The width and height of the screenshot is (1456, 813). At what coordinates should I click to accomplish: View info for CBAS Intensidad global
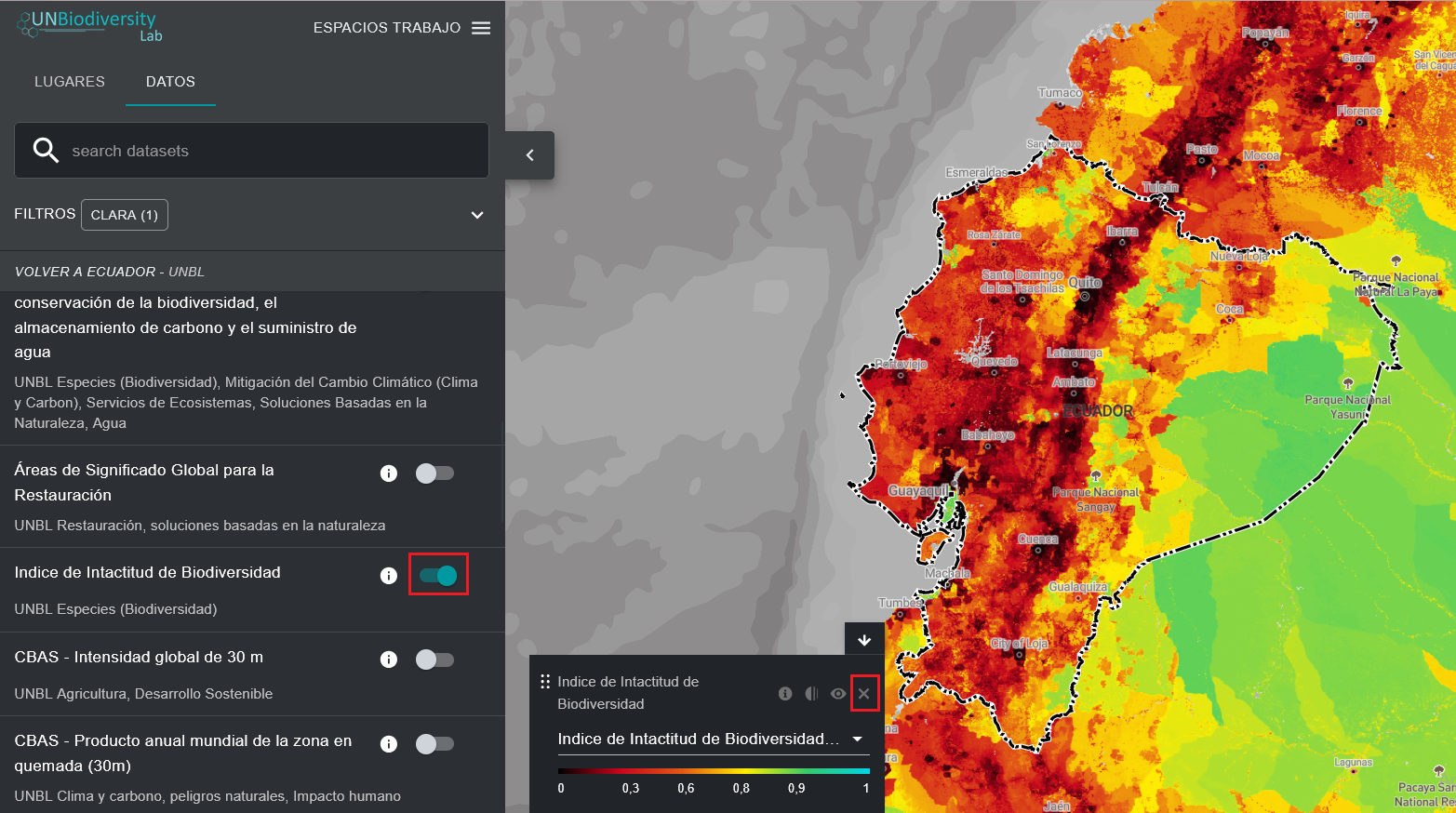tap(389, 660)
